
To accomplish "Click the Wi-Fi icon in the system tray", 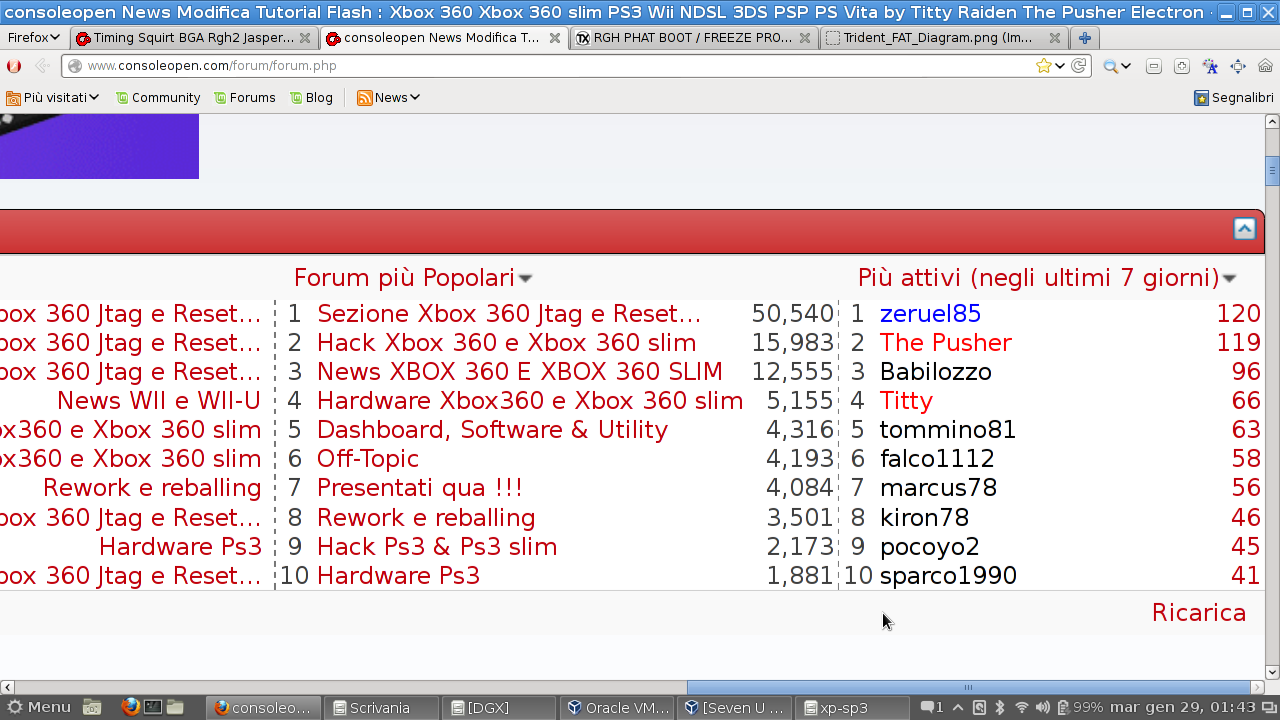I will [1021, 707].
